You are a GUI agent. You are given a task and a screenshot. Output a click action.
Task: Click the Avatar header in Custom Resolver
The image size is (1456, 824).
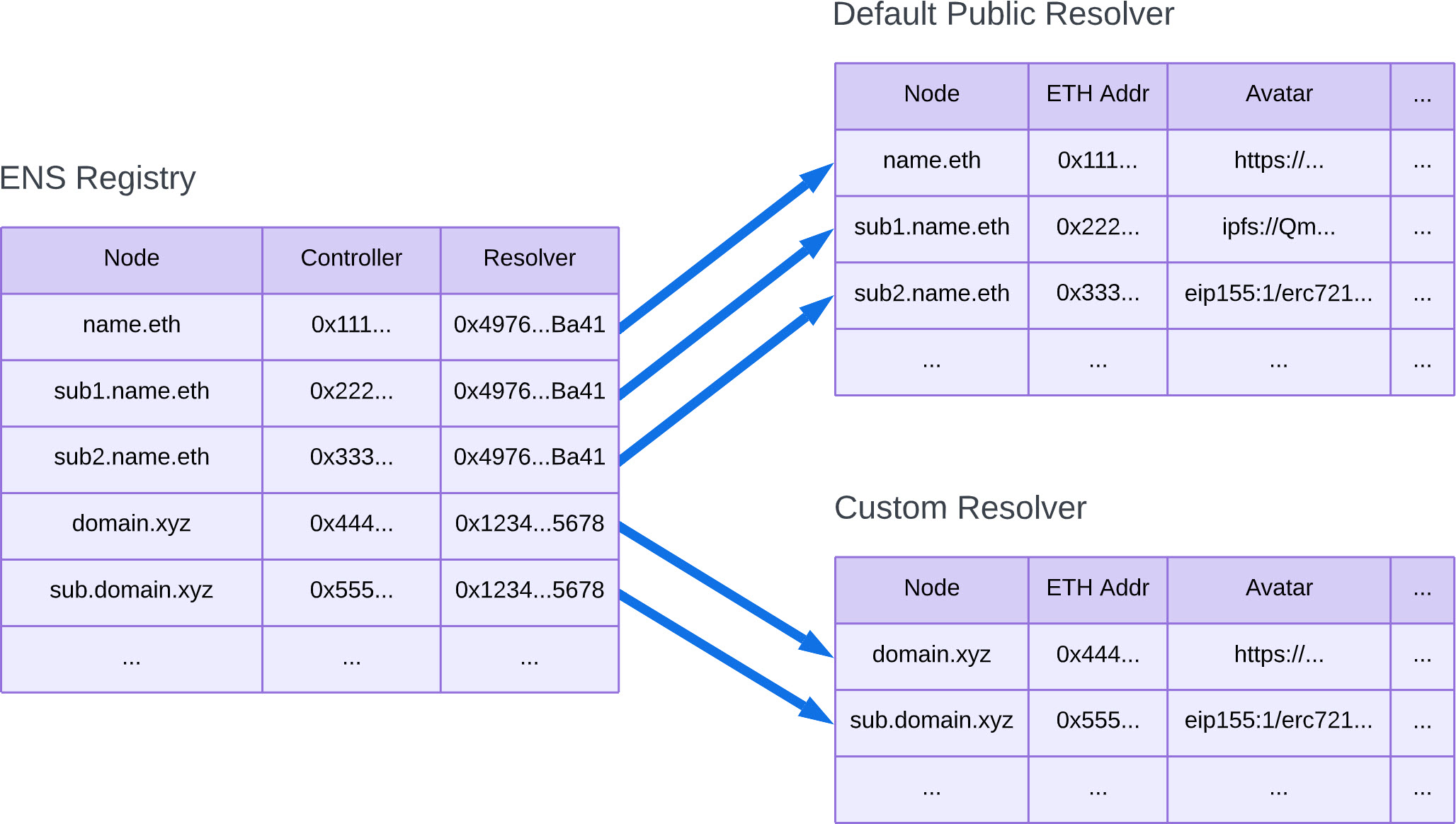[1278, 588]
